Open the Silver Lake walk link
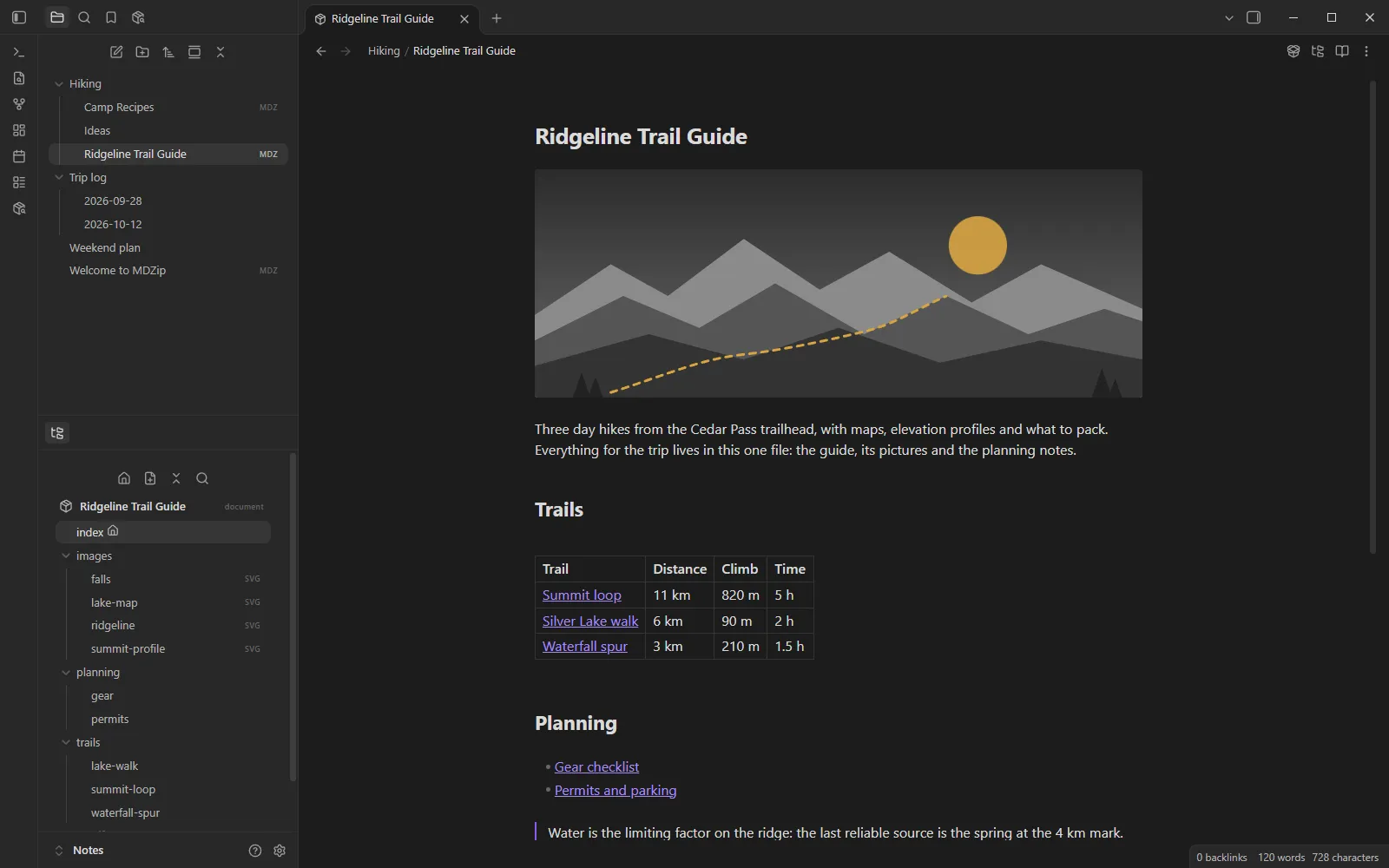The width and height of the screenshot is (1389, 868). tap(590, 621)
